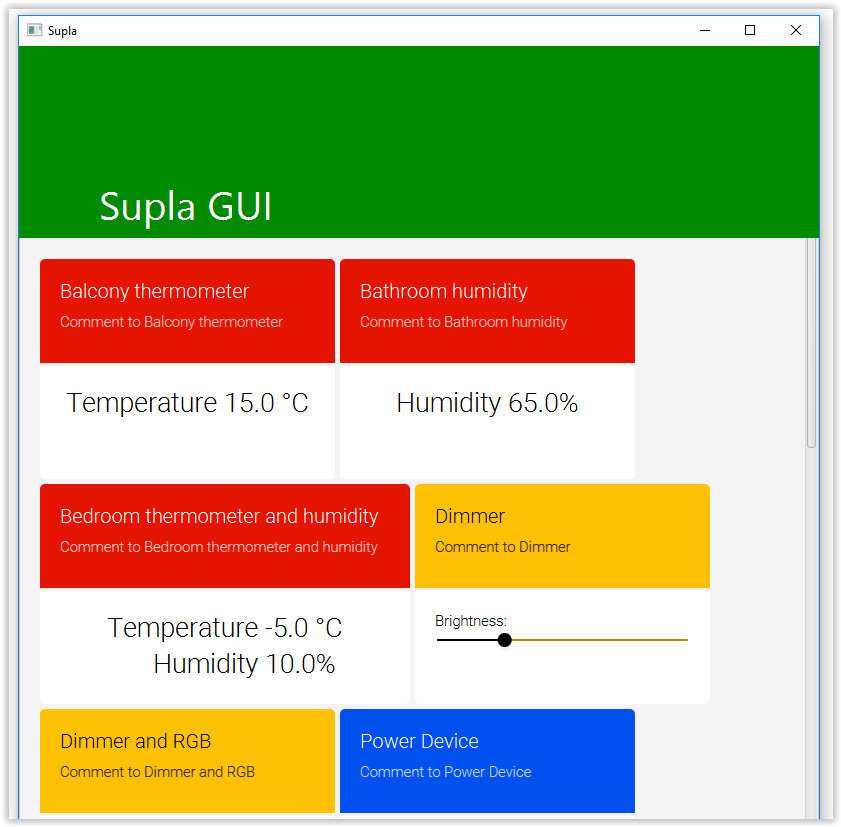
Task: Select the Power Device card title
Action: (419, 741)
